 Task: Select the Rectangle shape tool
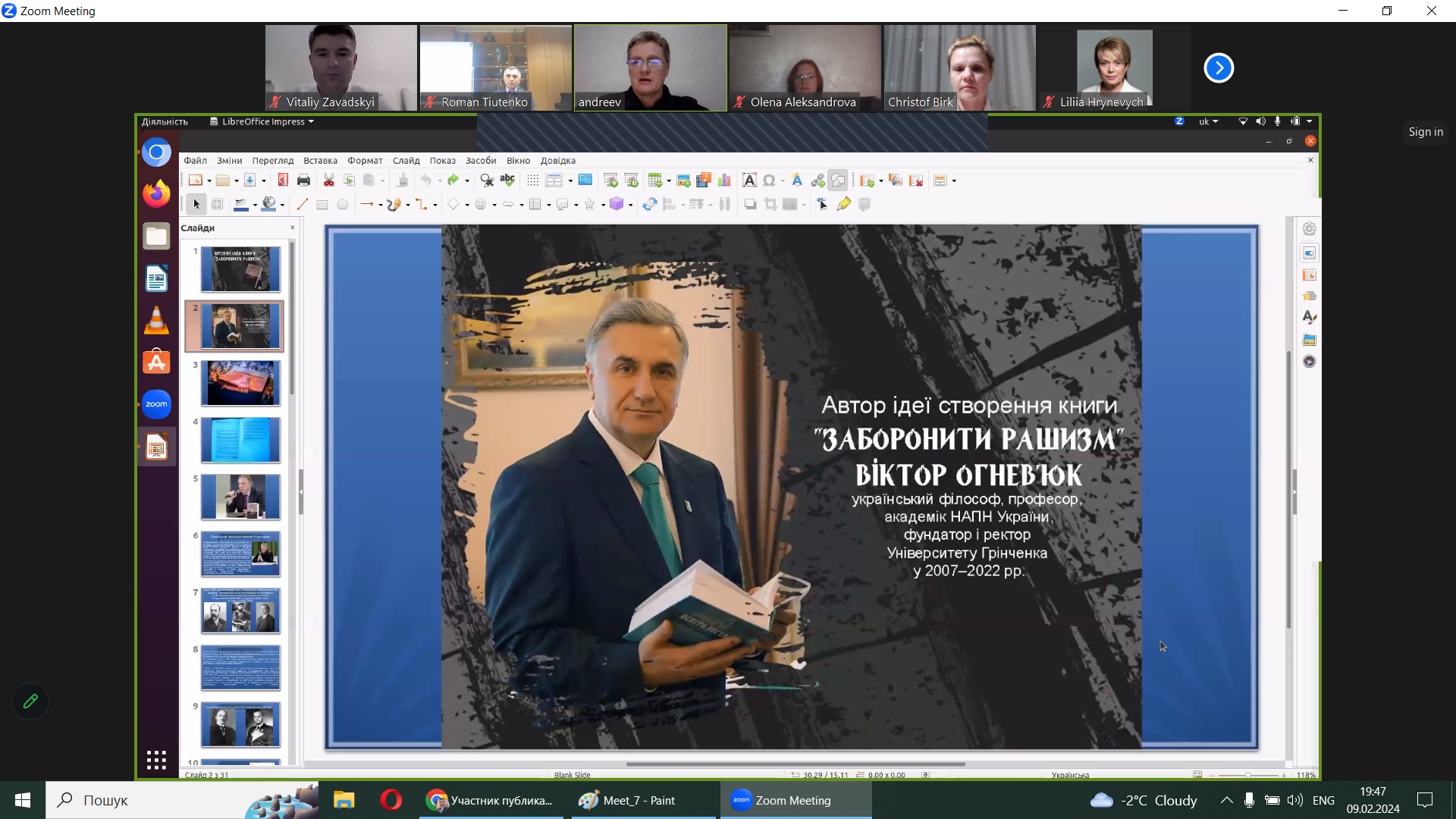point(322,205)
